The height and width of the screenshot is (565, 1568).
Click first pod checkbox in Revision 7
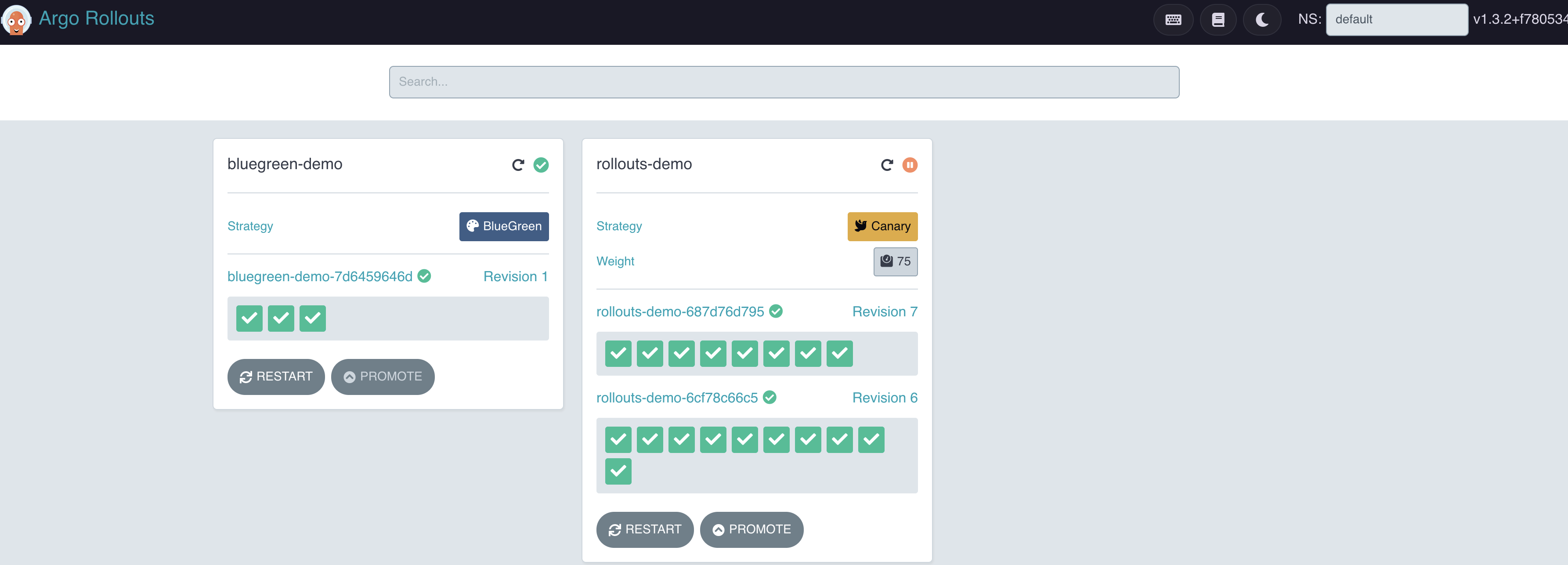pyautogui.click(x=618, y=354)
